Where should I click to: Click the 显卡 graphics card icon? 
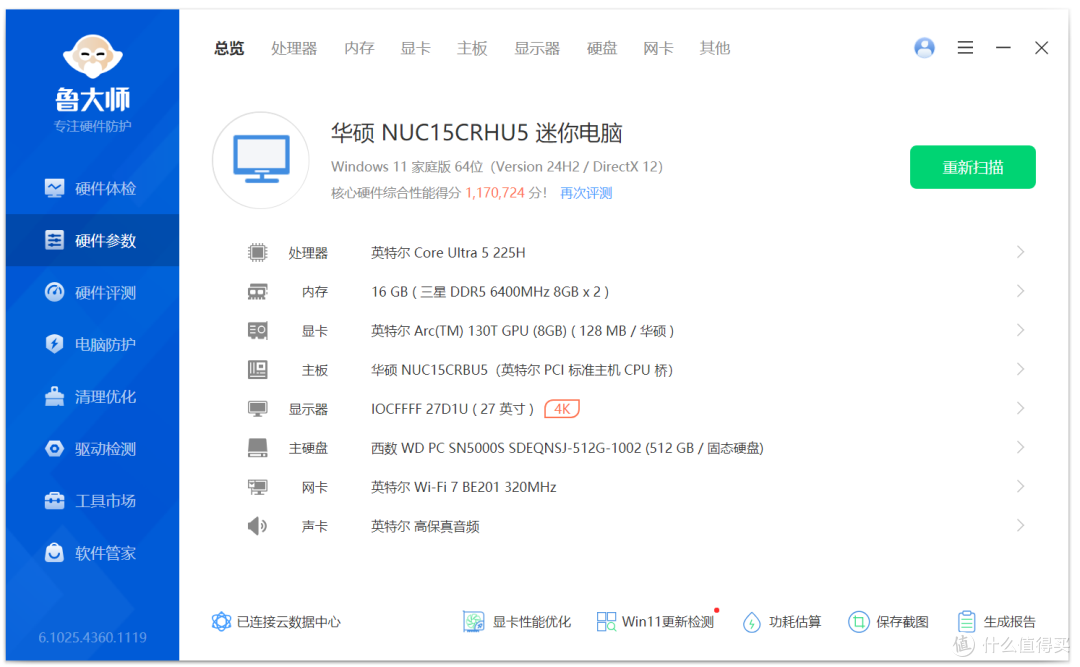[257, 331]
